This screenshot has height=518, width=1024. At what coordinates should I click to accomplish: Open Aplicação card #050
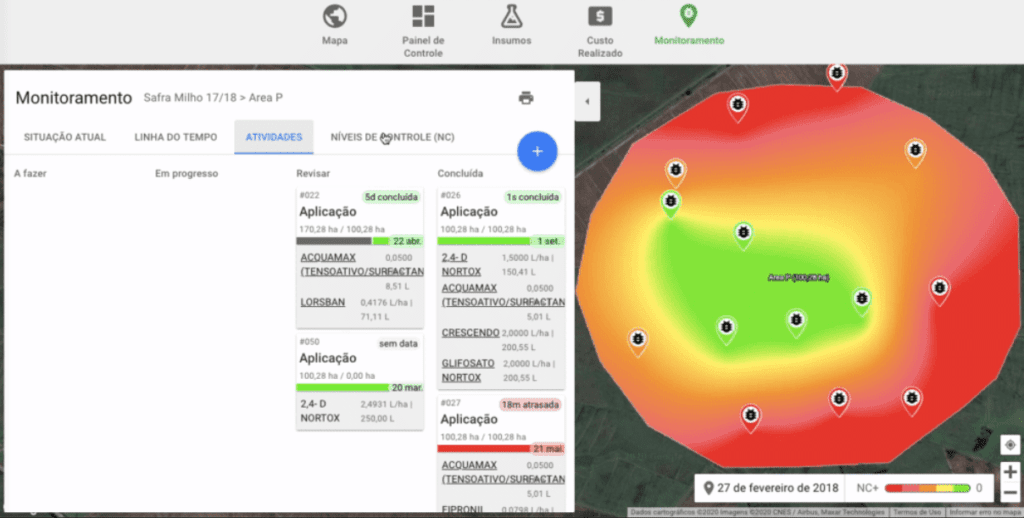pos(328,358)
